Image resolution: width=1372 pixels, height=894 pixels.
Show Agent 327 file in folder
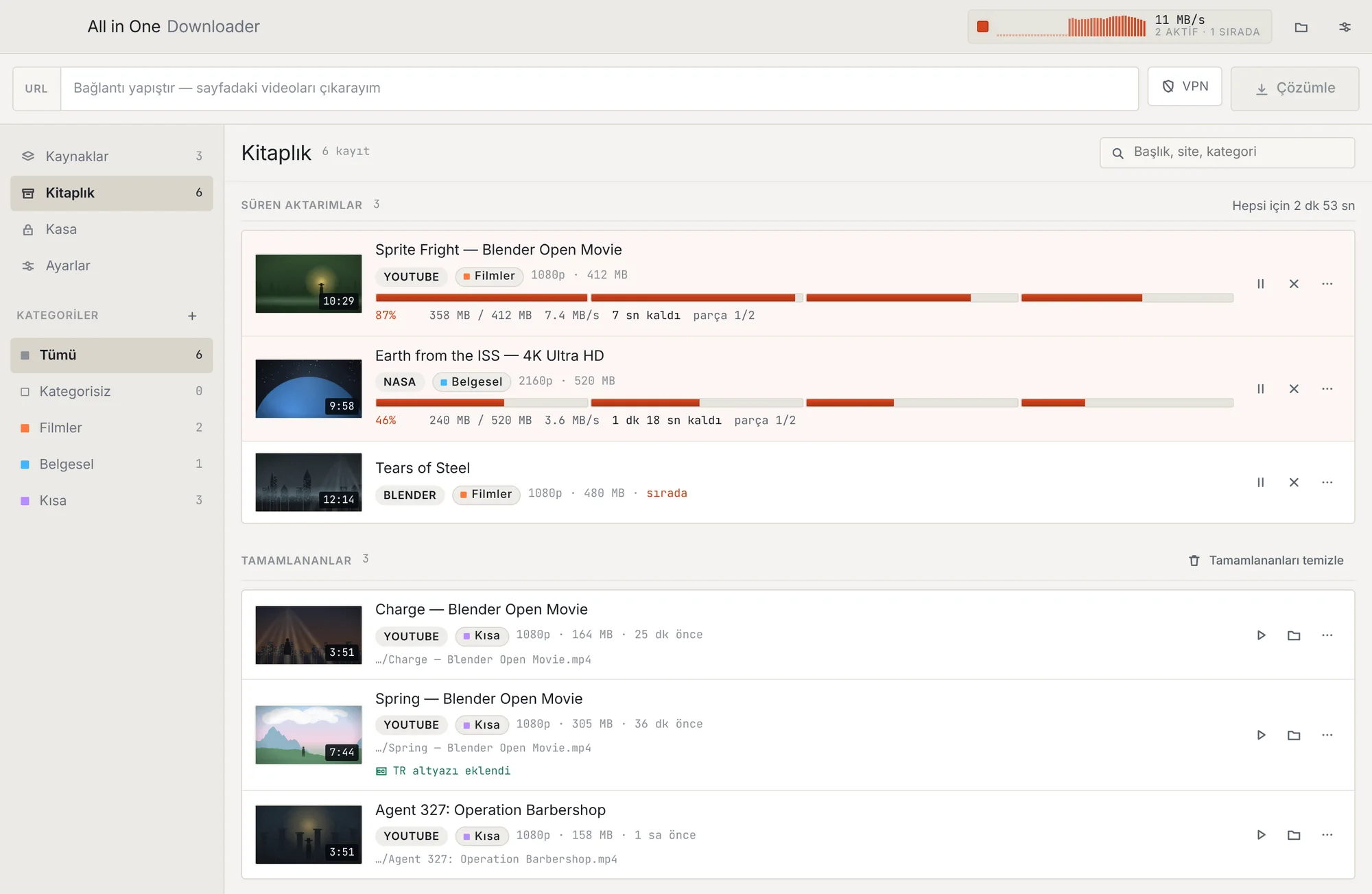click(1294, 835)
